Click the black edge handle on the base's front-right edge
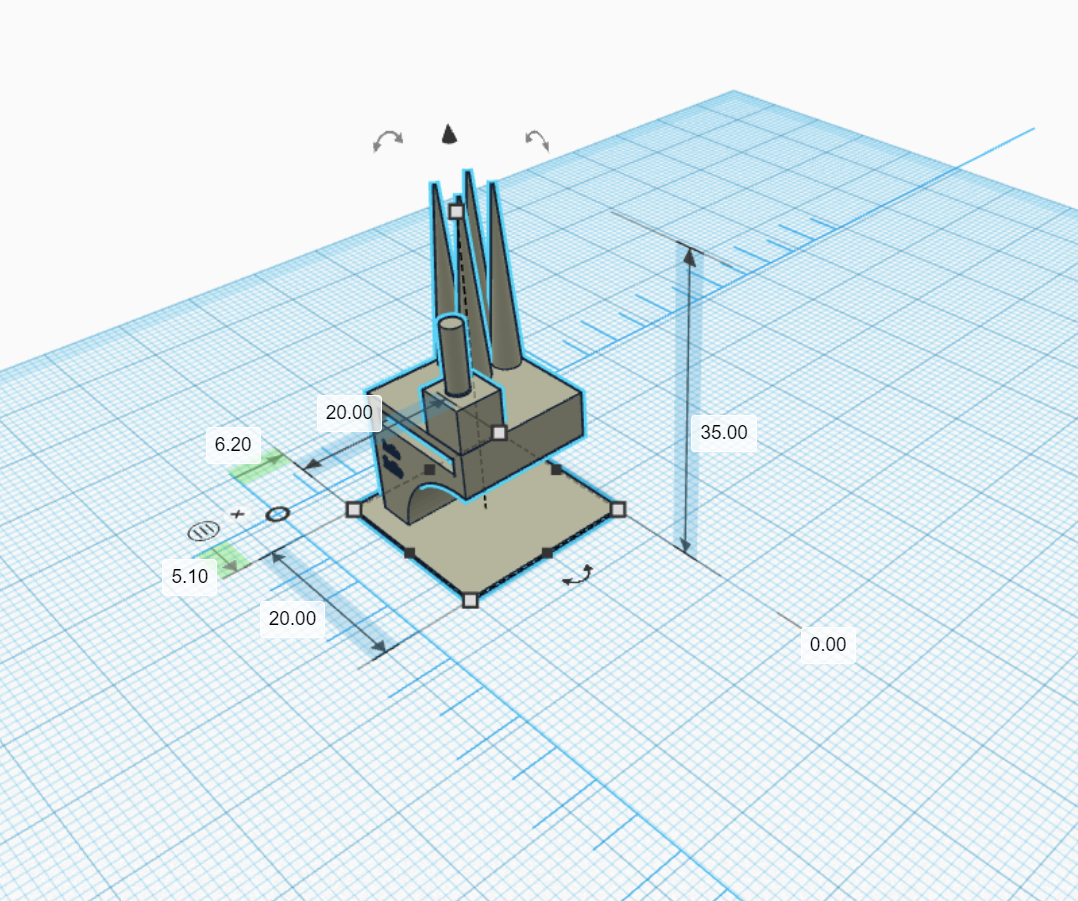The width and height of the screenshot is (1078, 901). pos(547,553)
